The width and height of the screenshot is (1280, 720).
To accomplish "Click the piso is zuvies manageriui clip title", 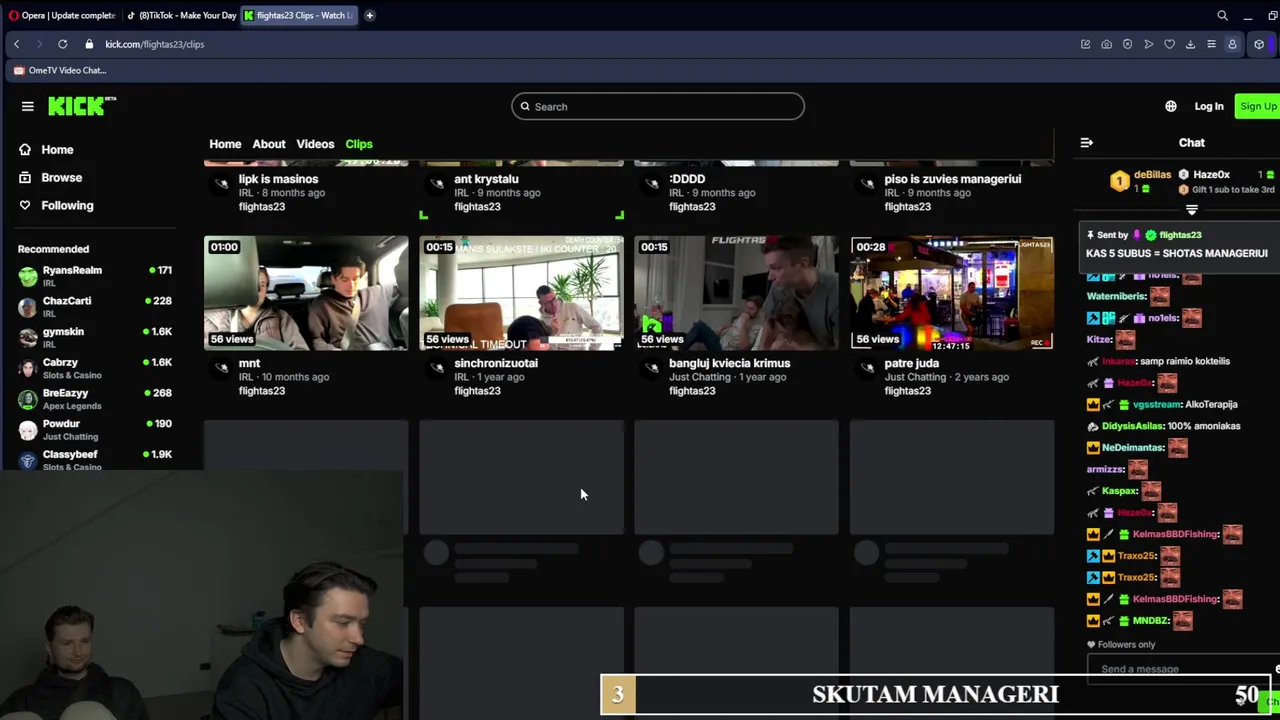I will click(x=952, y=179).
